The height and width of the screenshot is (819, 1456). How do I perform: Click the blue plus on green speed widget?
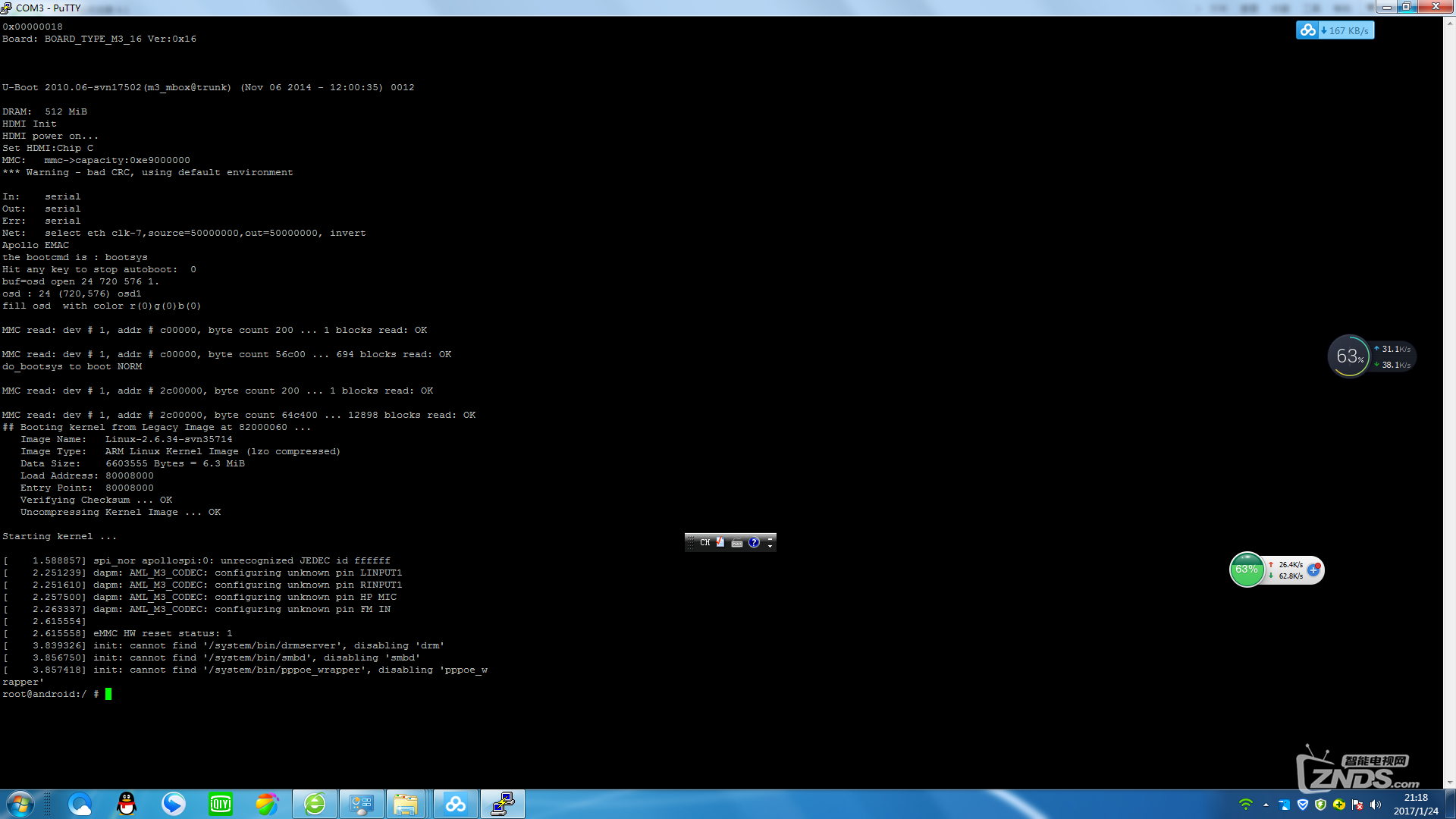(1313, 570)
